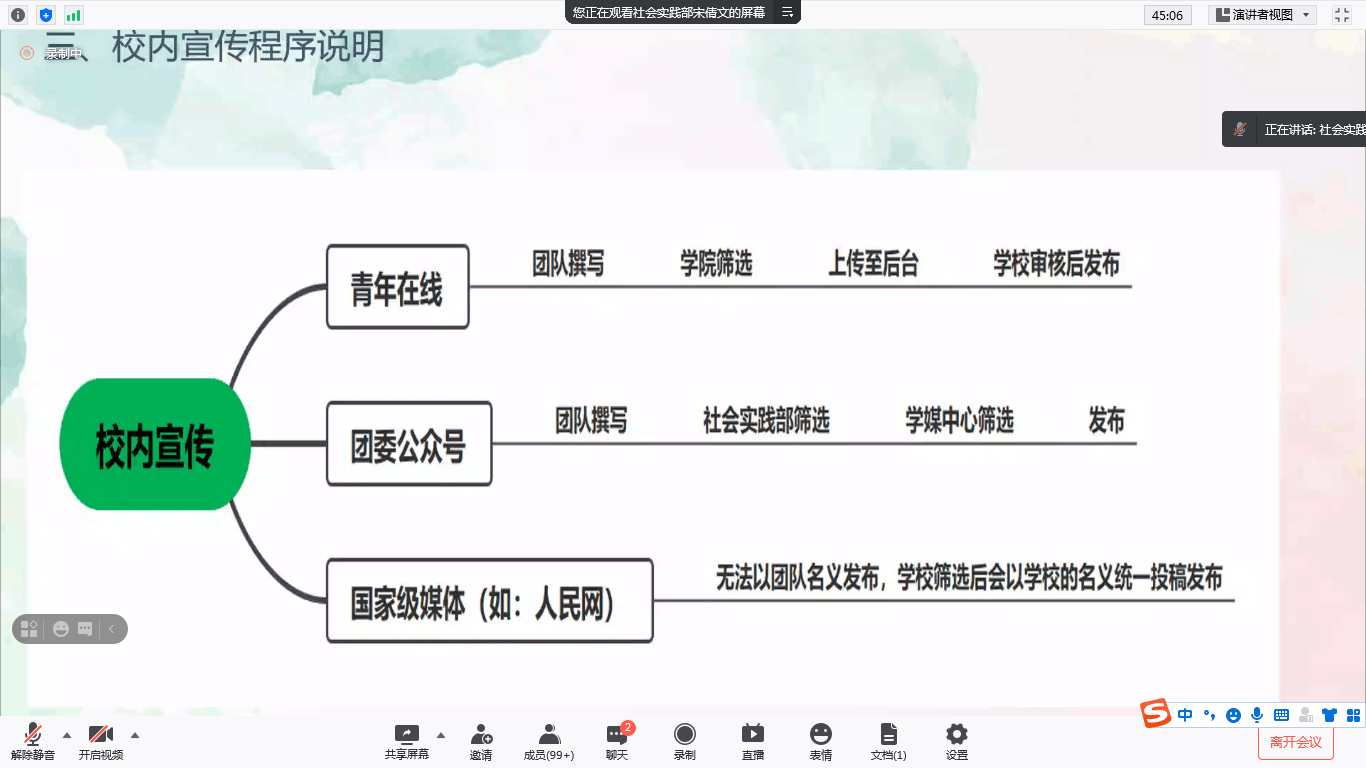Expand video options arrow beside 开启视频

click(135, 735)
